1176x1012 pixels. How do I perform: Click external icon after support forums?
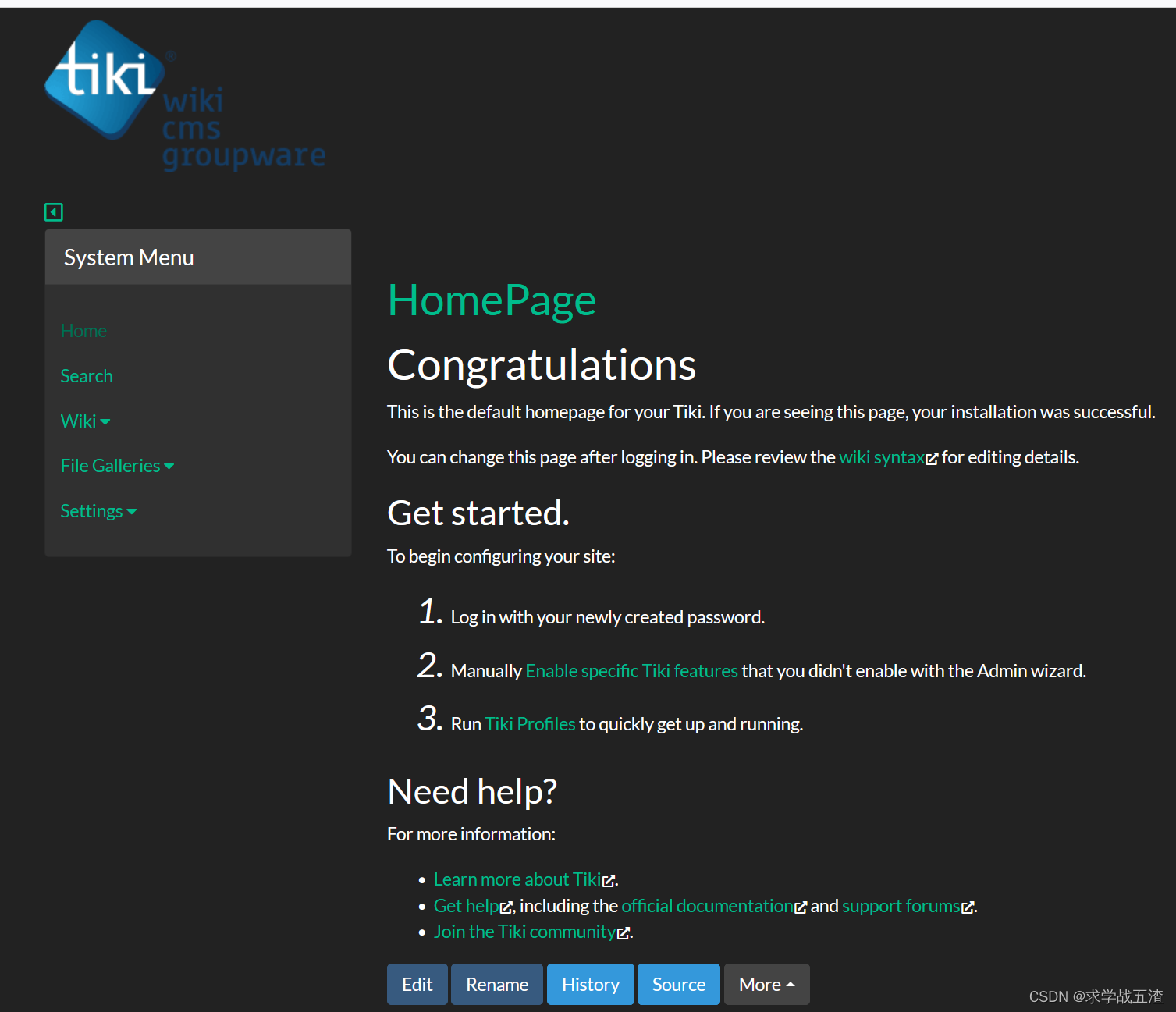point(968,907)
